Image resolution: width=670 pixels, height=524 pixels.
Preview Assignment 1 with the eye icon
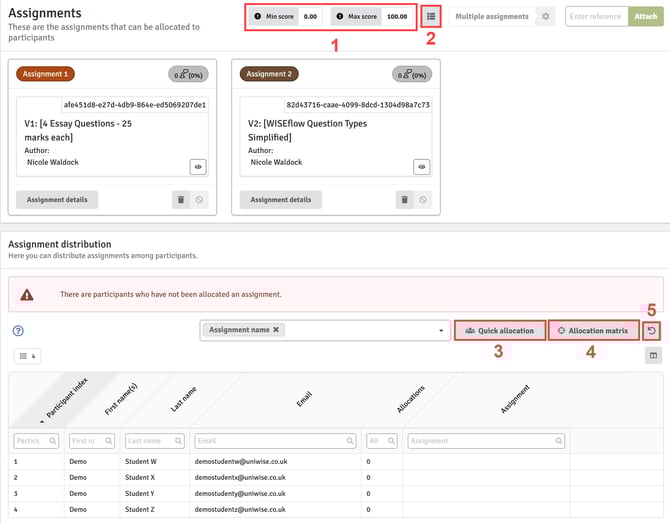tap(198, 167)
